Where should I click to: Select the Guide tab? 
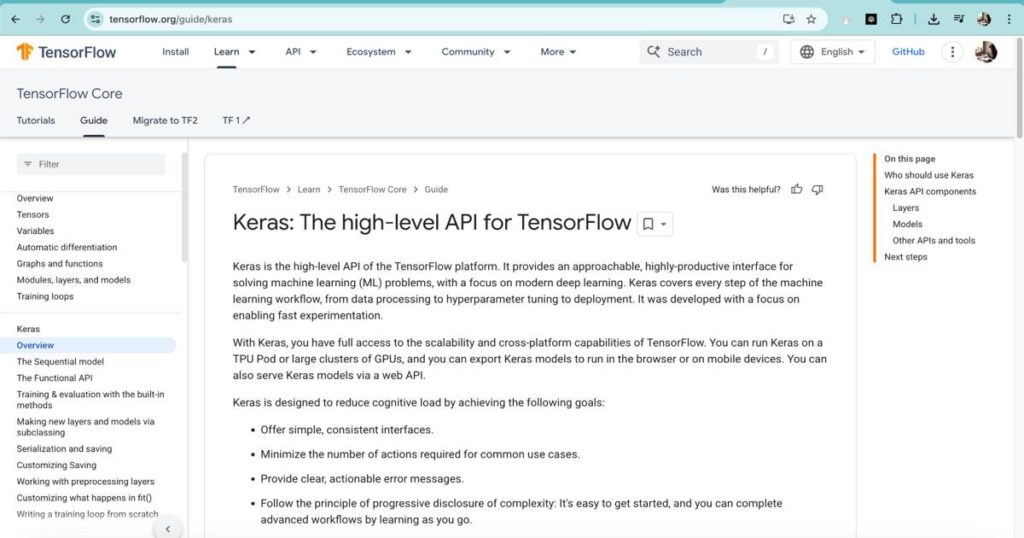click(x=93, y=120)
